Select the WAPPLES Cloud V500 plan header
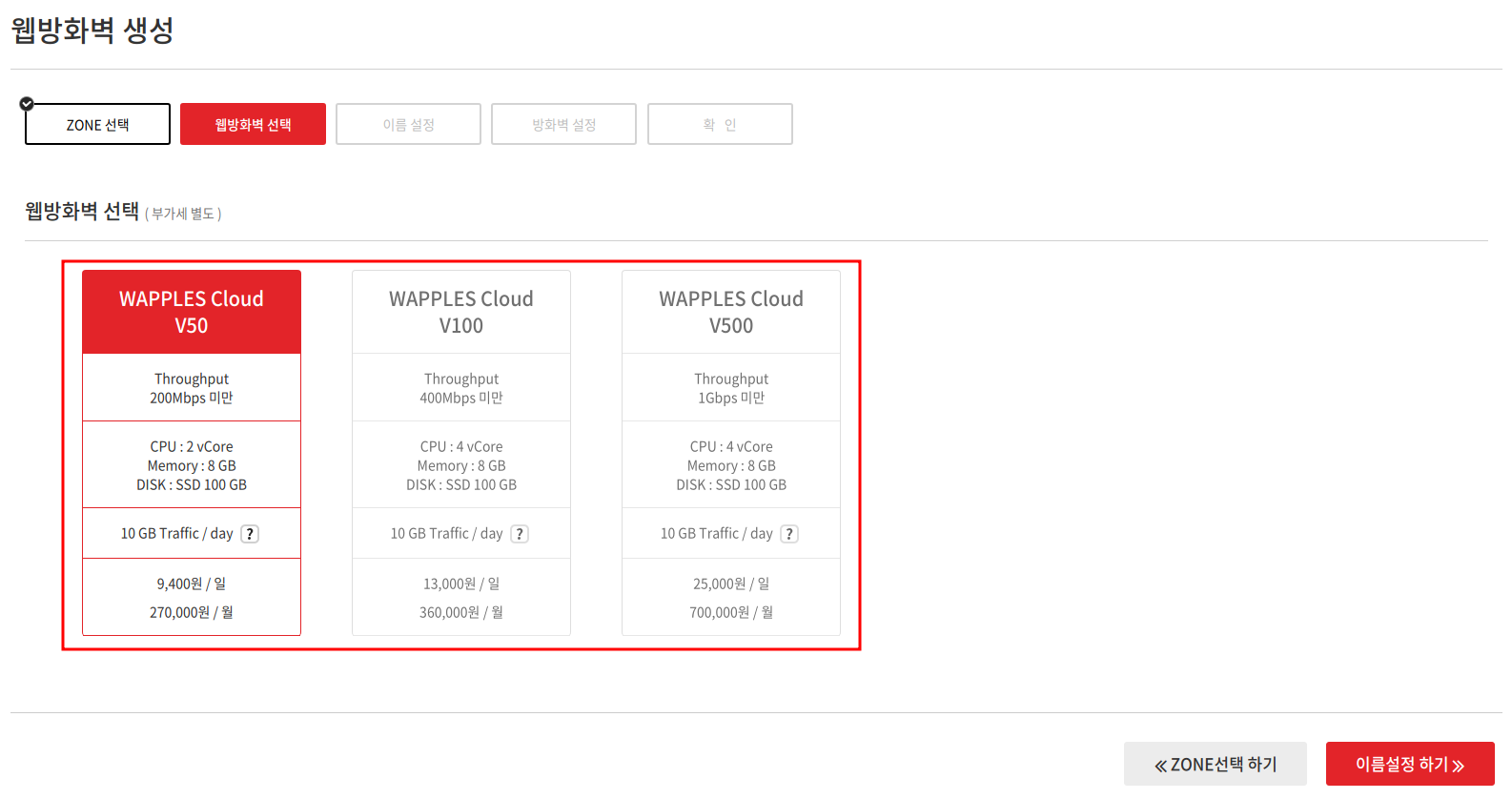Screen dimensions: 1512x799 731,312
